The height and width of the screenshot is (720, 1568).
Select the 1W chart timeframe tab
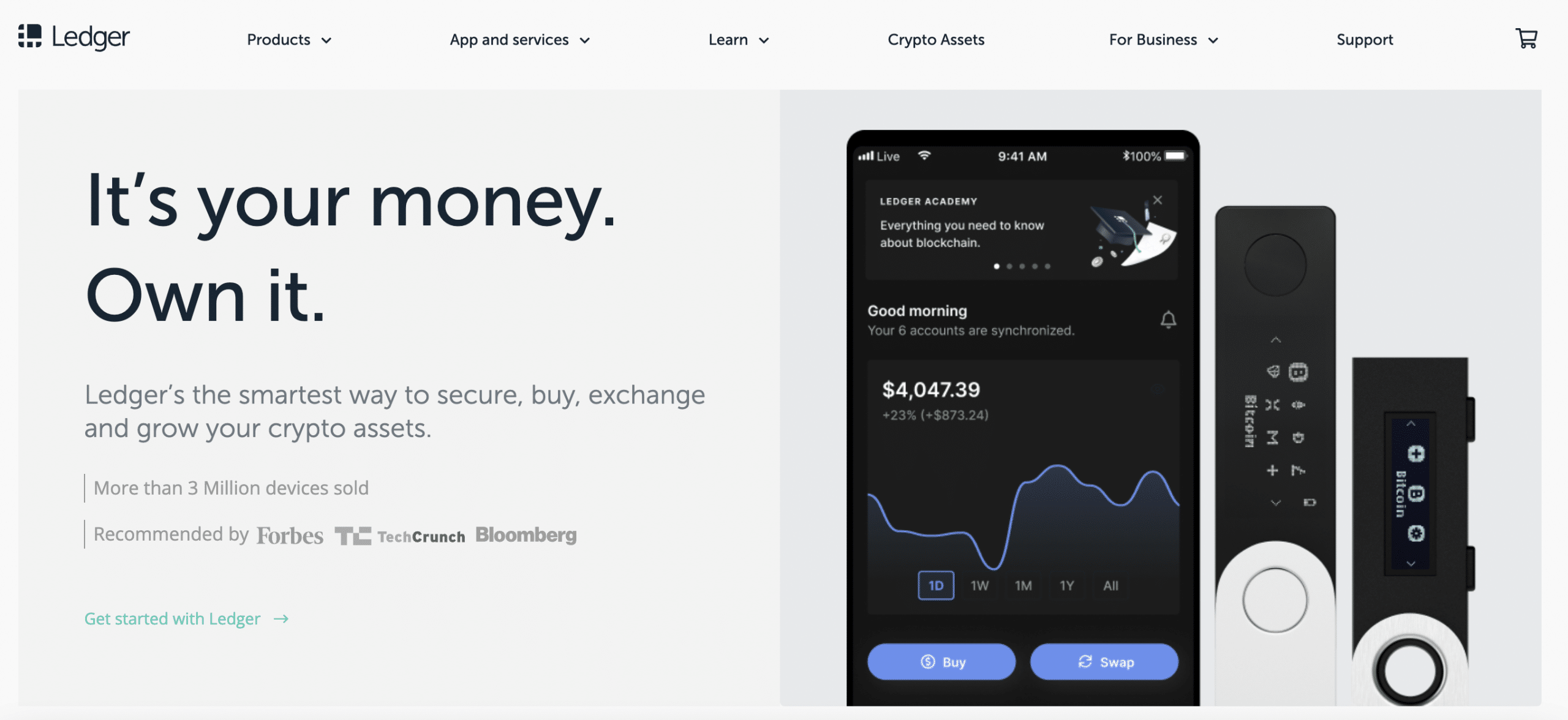tap(978, 584)
